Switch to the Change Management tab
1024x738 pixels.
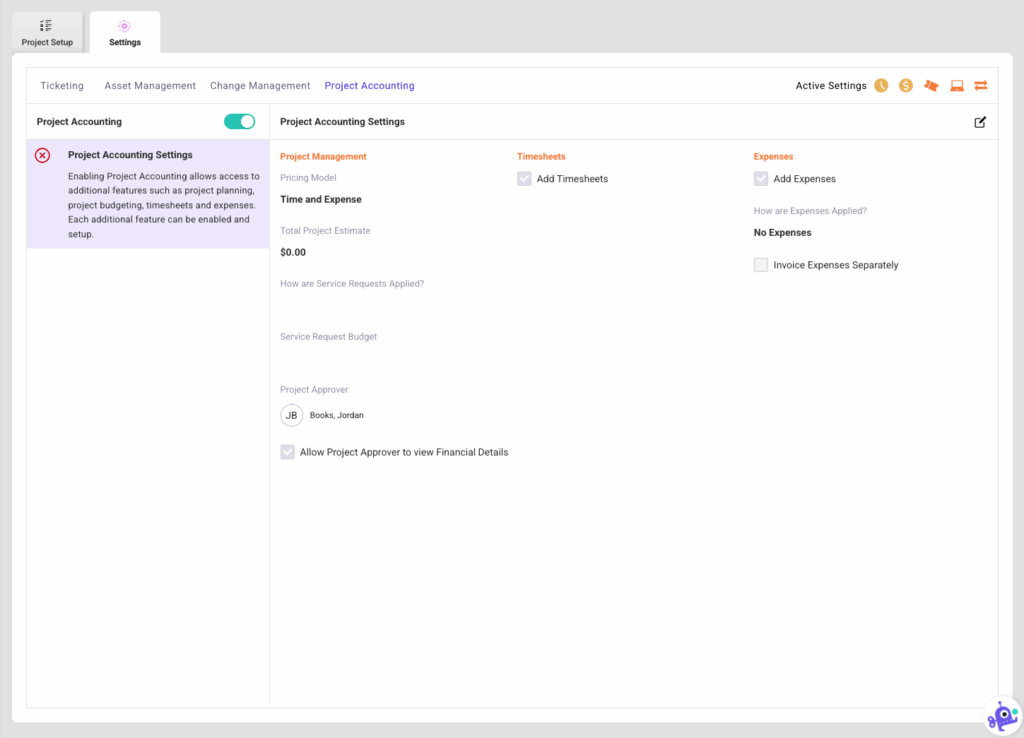[x=260, y=85]
